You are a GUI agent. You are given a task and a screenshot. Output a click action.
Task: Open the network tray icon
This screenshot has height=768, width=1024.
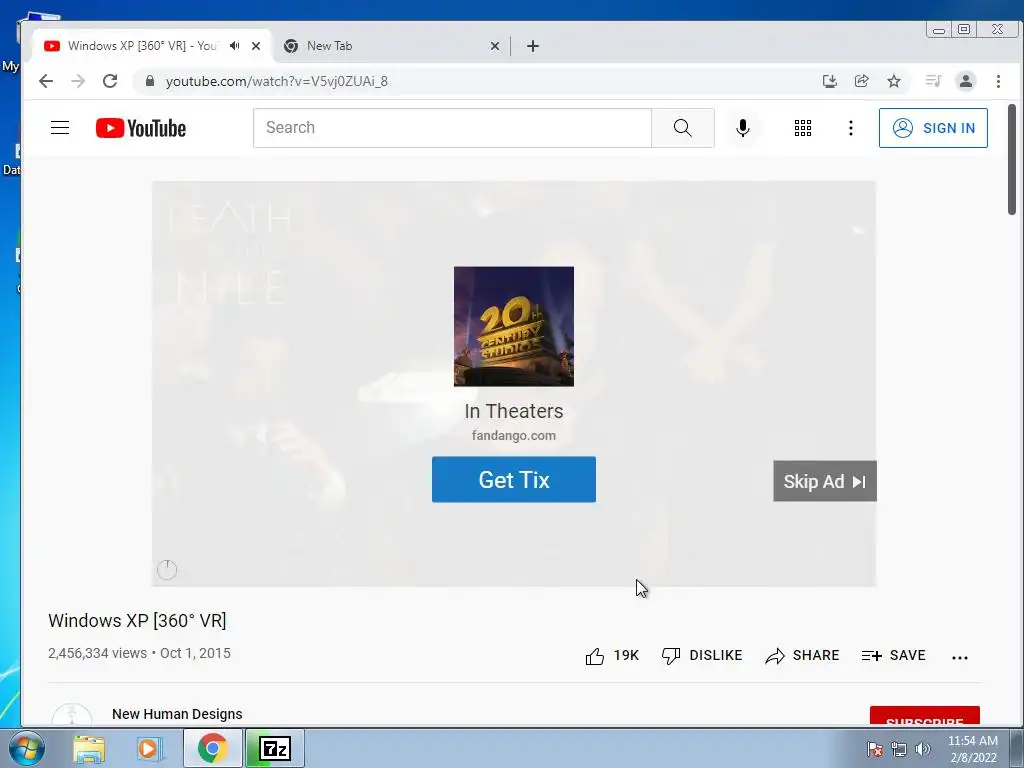tap(899, 749)
